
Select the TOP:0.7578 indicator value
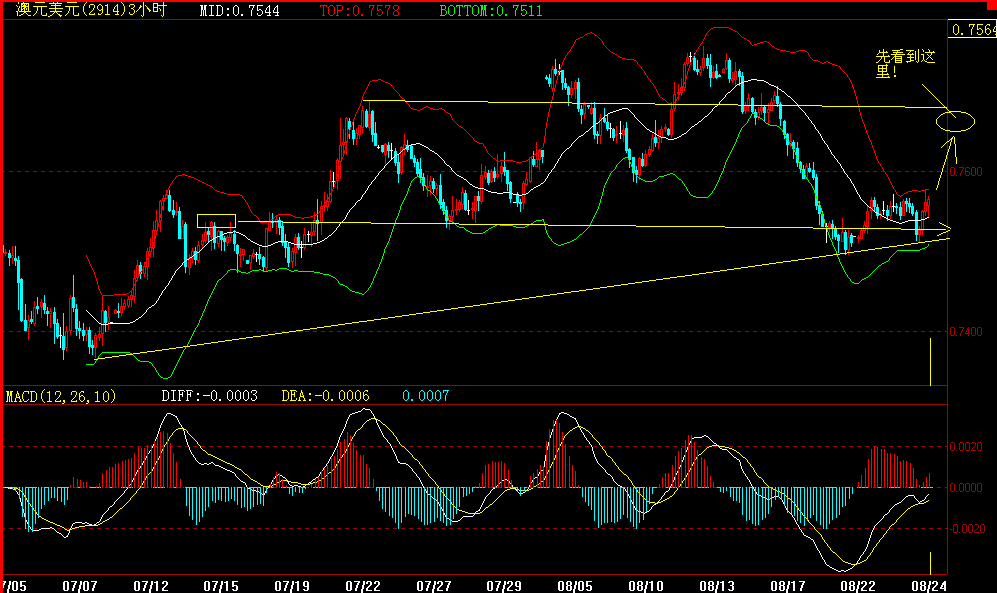tap(359, 11)
